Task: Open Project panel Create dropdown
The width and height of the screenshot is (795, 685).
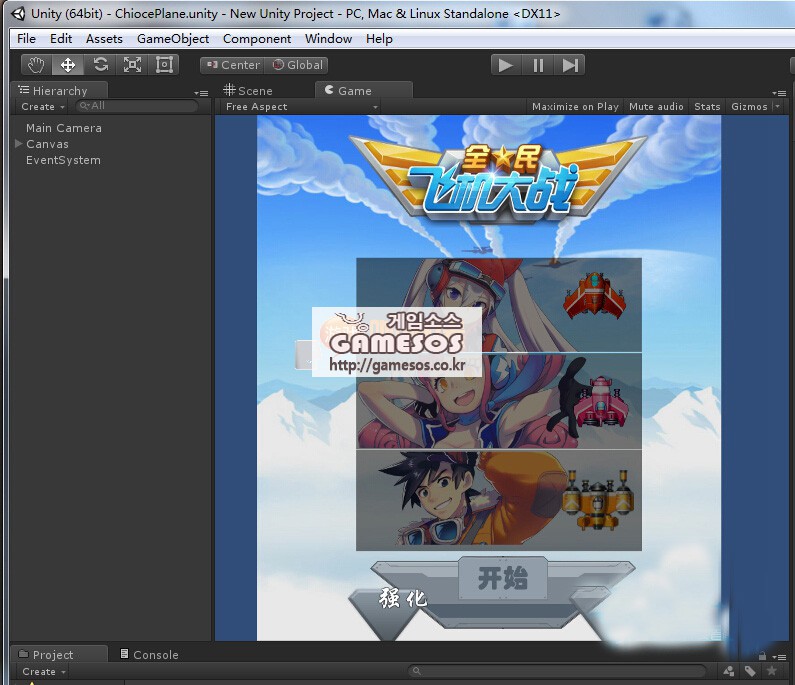Action: (44, 671)
